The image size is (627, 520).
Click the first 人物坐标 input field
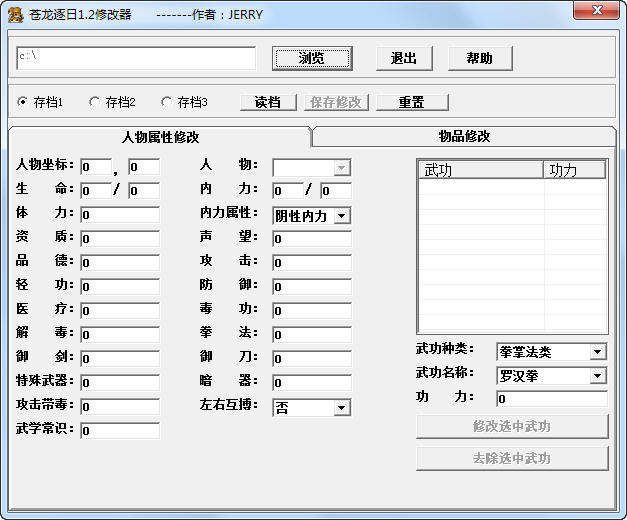tap(96, 167)
